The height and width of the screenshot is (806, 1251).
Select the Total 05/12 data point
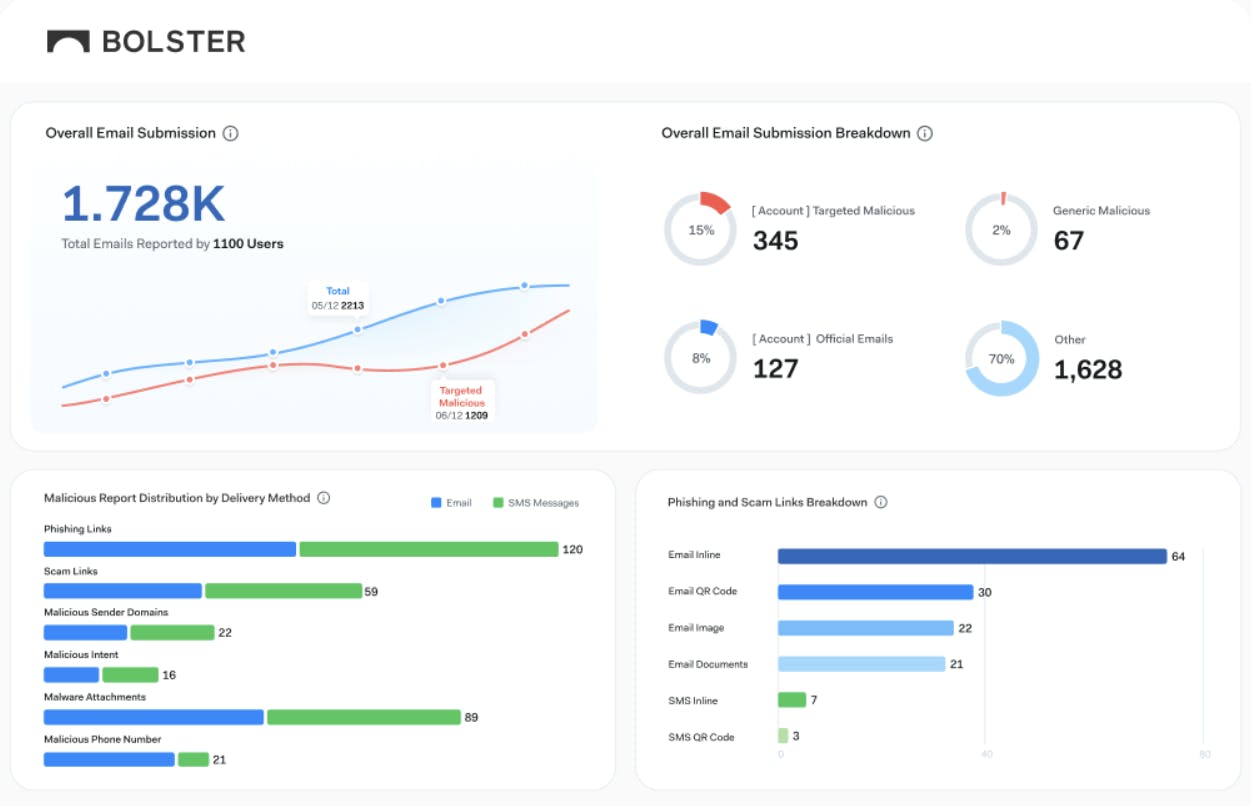click(357, 329)
